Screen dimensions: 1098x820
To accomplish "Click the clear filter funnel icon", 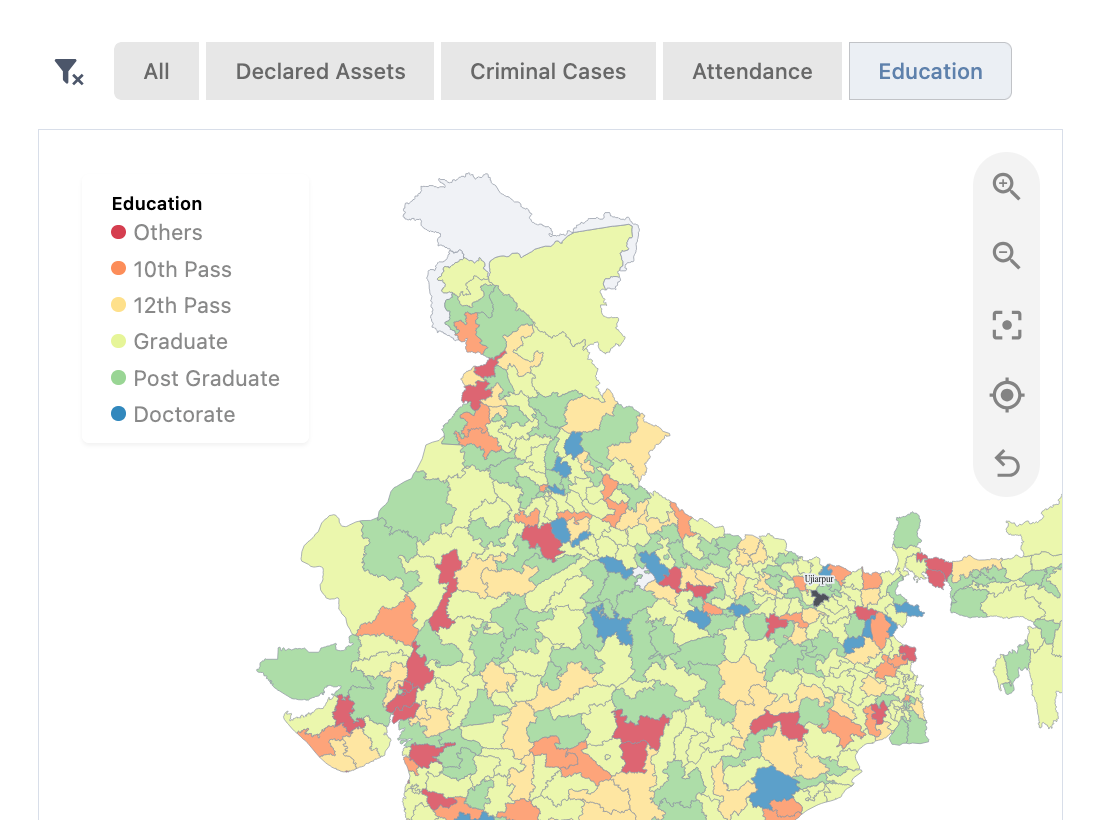I will click(68, 72).
